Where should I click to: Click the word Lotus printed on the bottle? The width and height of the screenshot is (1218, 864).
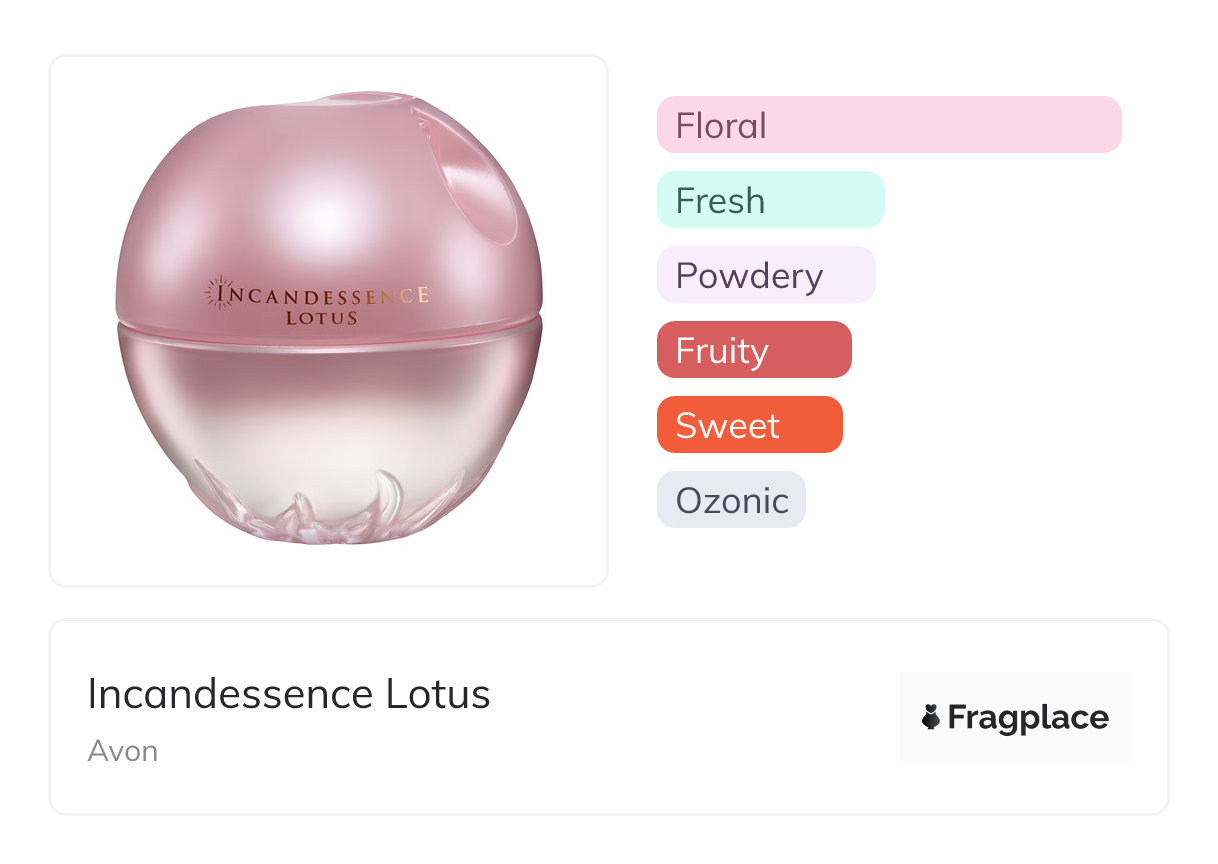321,318
